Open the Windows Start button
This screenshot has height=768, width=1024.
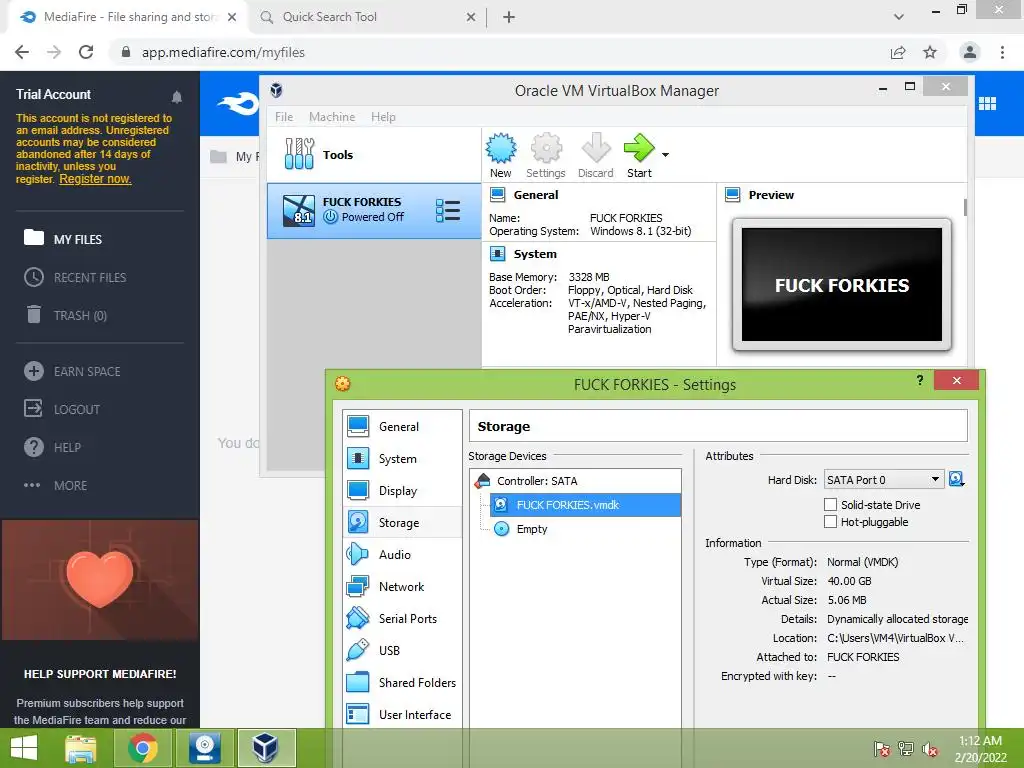(24, 748)
